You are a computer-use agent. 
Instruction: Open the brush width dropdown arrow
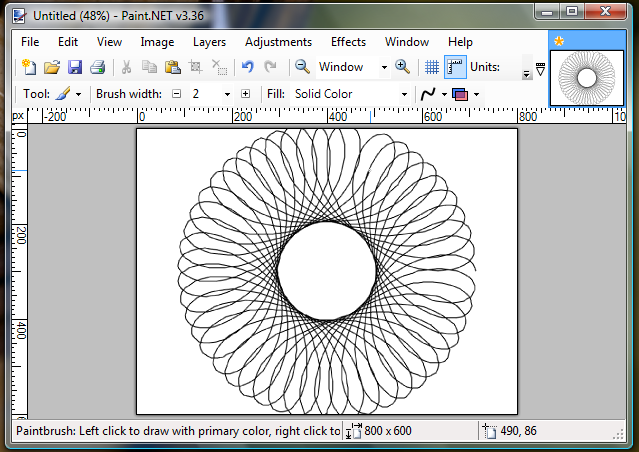click(x=227, y=94)
